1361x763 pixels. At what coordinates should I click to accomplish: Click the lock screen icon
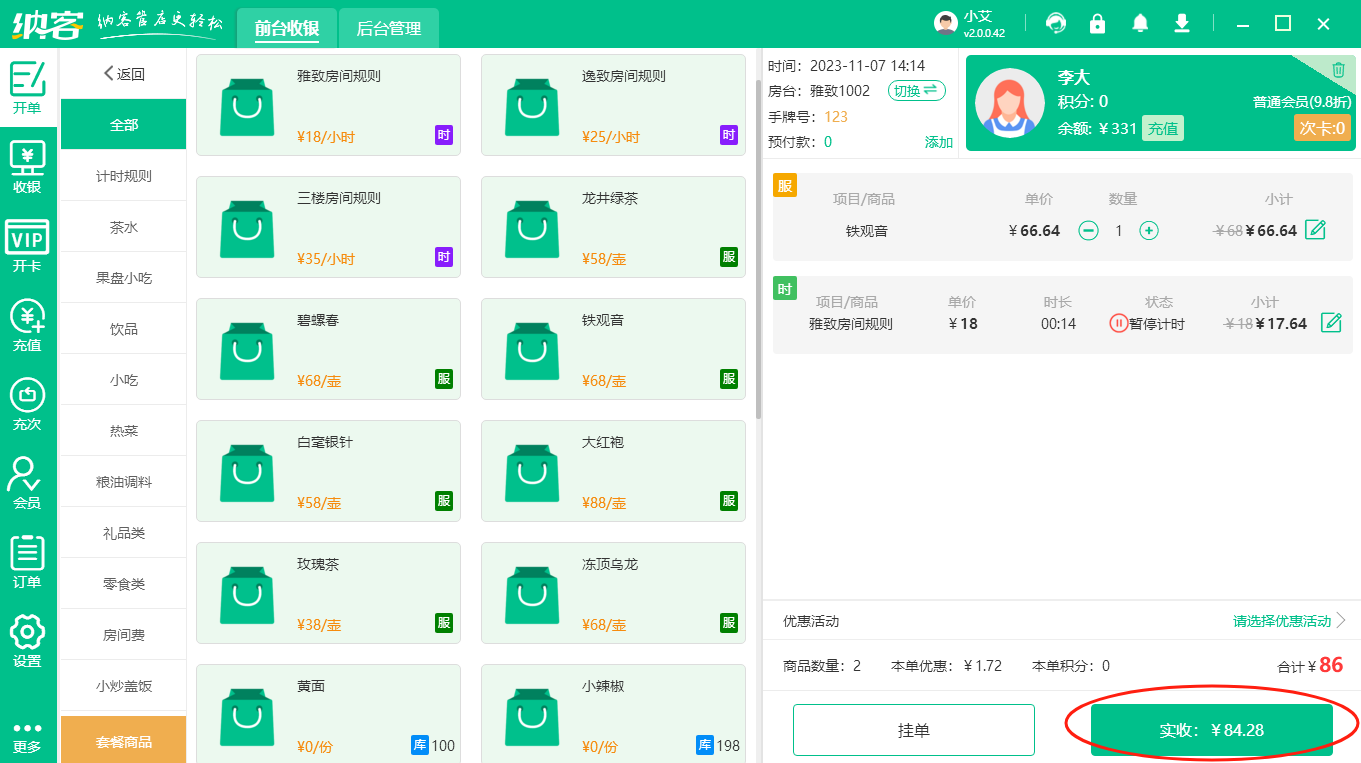[1098, 23]
